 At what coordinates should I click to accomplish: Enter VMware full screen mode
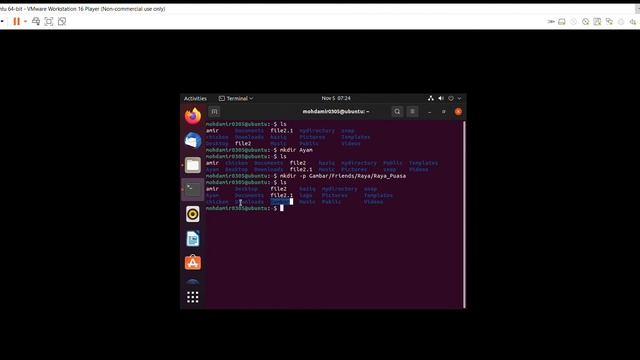pos(49,21)
